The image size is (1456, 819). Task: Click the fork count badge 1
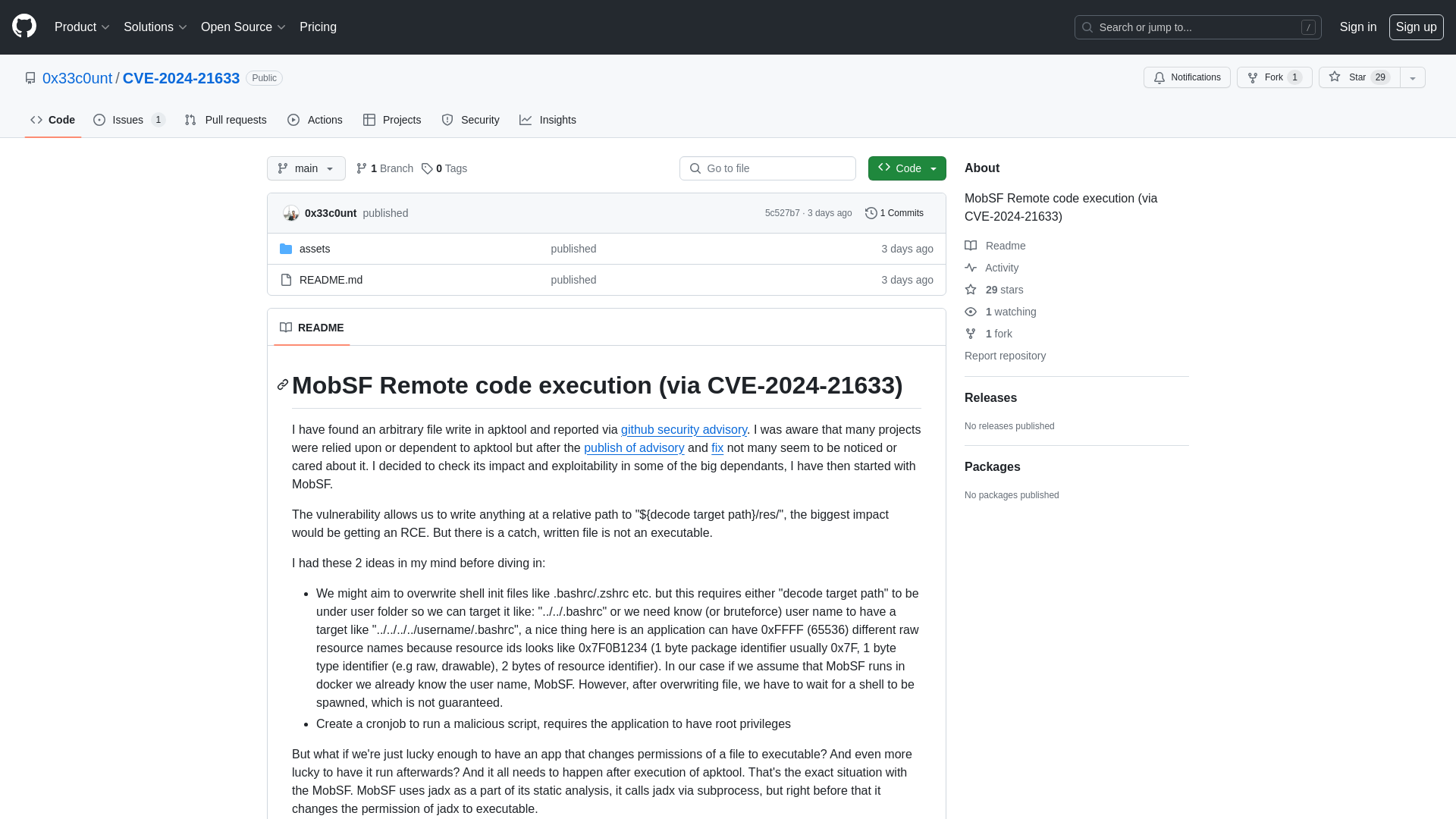1294,77
